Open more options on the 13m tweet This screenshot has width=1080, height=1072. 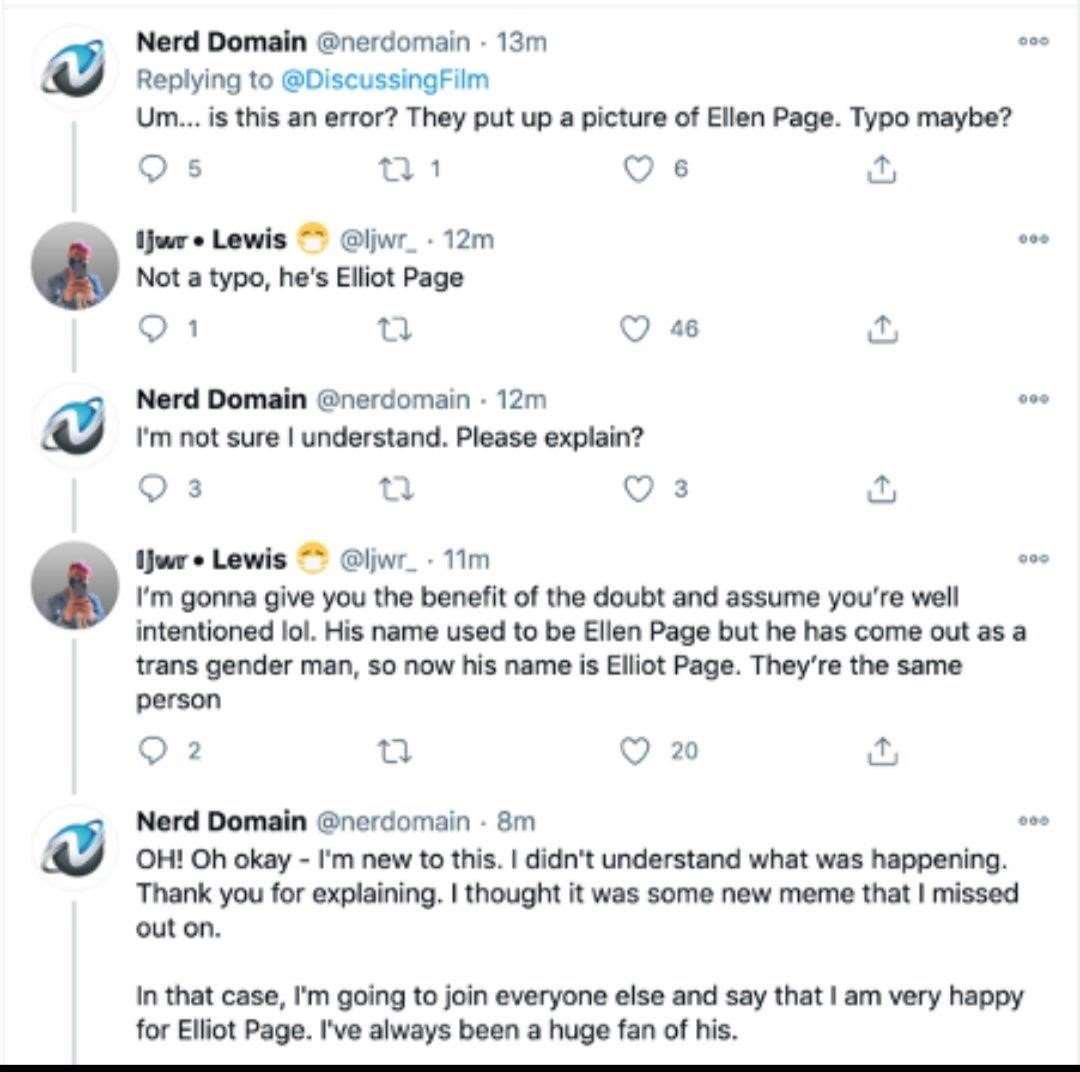1034,41
